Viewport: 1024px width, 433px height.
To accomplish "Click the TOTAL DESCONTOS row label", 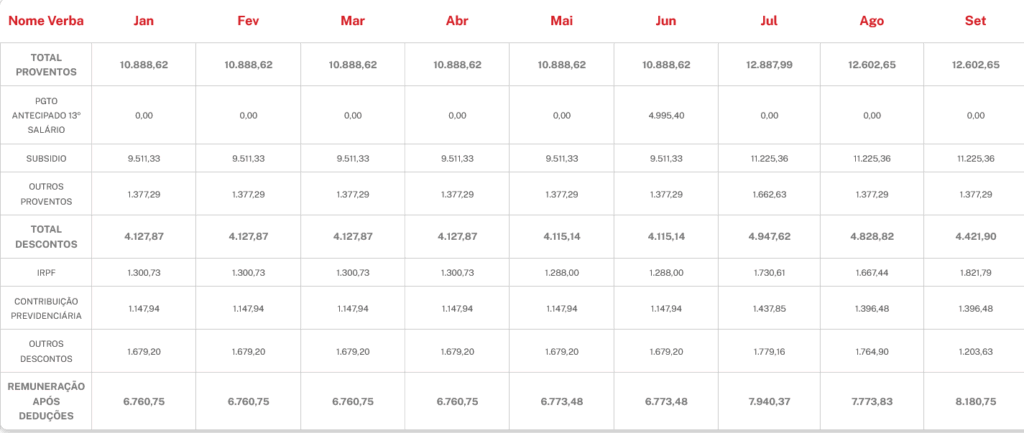I will tap(45, 236).
